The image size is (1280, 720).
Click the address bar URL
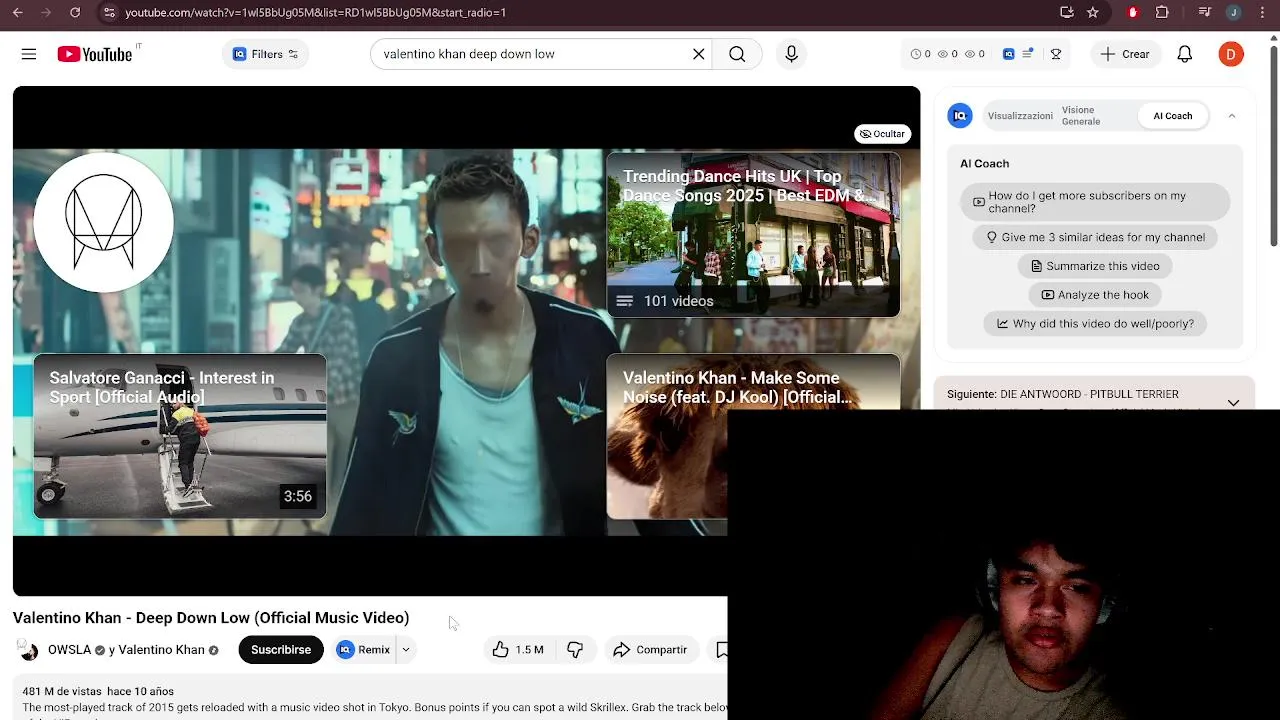point(315,12)
